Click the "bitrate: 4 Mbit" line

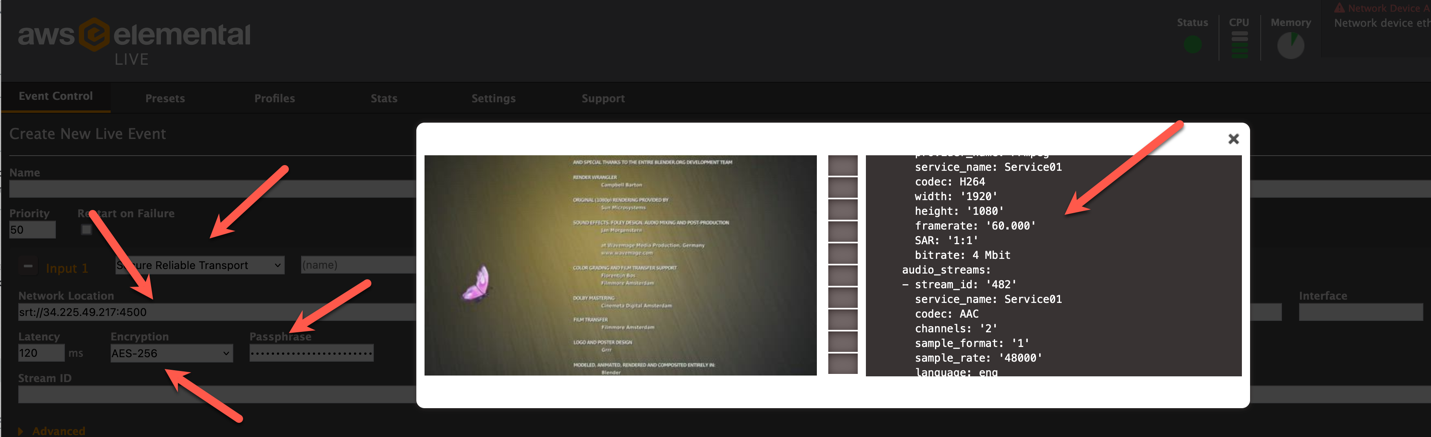click(962, 255)
